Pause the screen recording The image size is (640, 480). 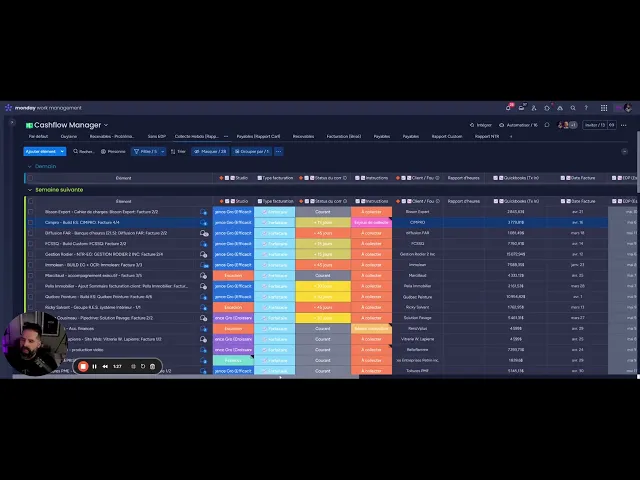(94, 366)
